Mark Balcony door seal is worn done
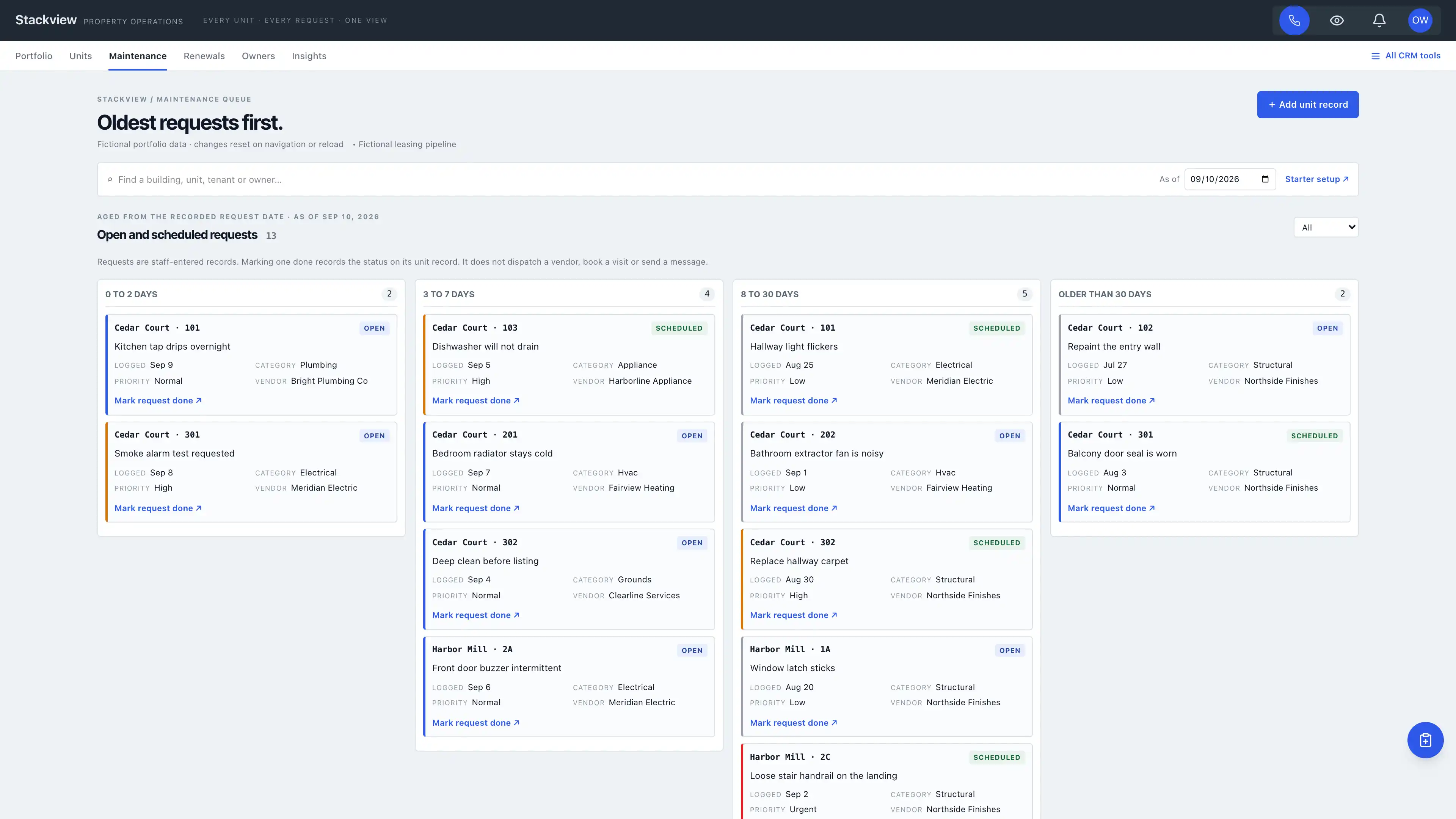The image size is (1456, 819). (1111, 508)
